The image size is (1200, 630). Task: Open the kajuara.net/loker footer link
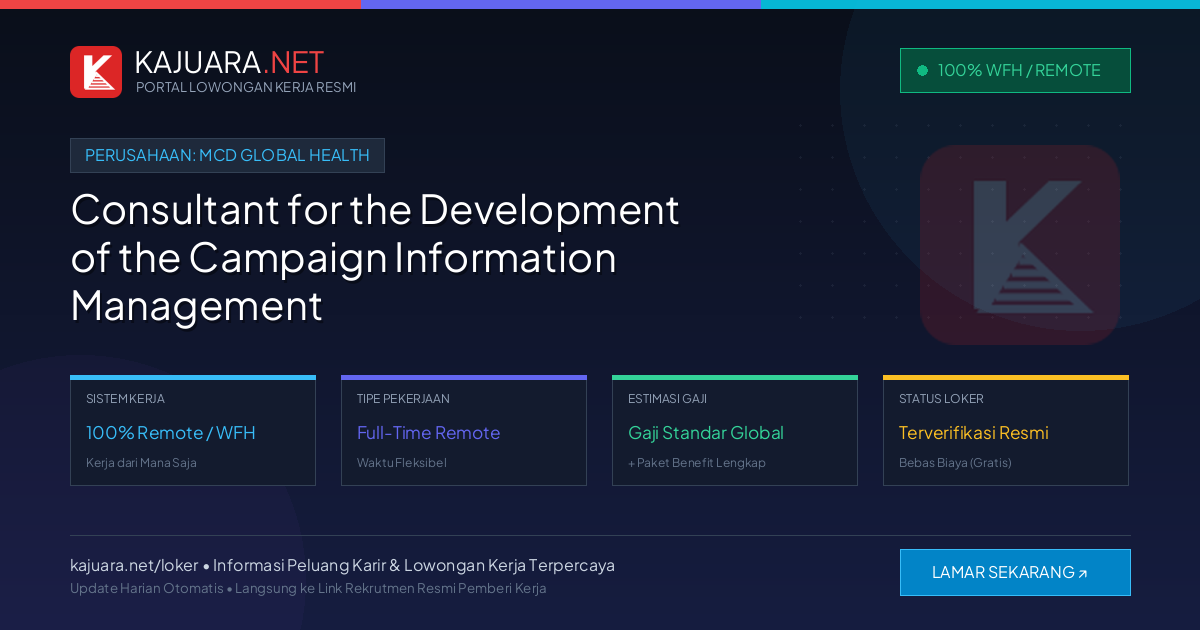[134, 565]
